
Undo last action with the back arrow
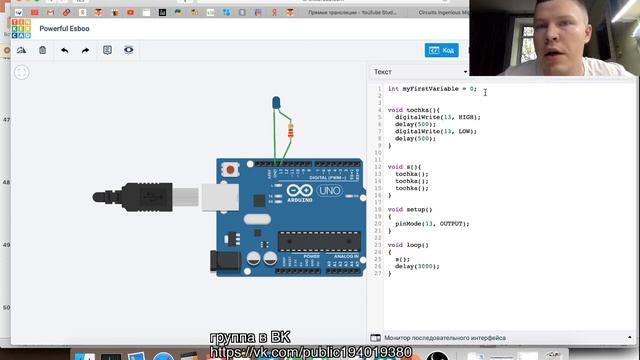point(64,50)
